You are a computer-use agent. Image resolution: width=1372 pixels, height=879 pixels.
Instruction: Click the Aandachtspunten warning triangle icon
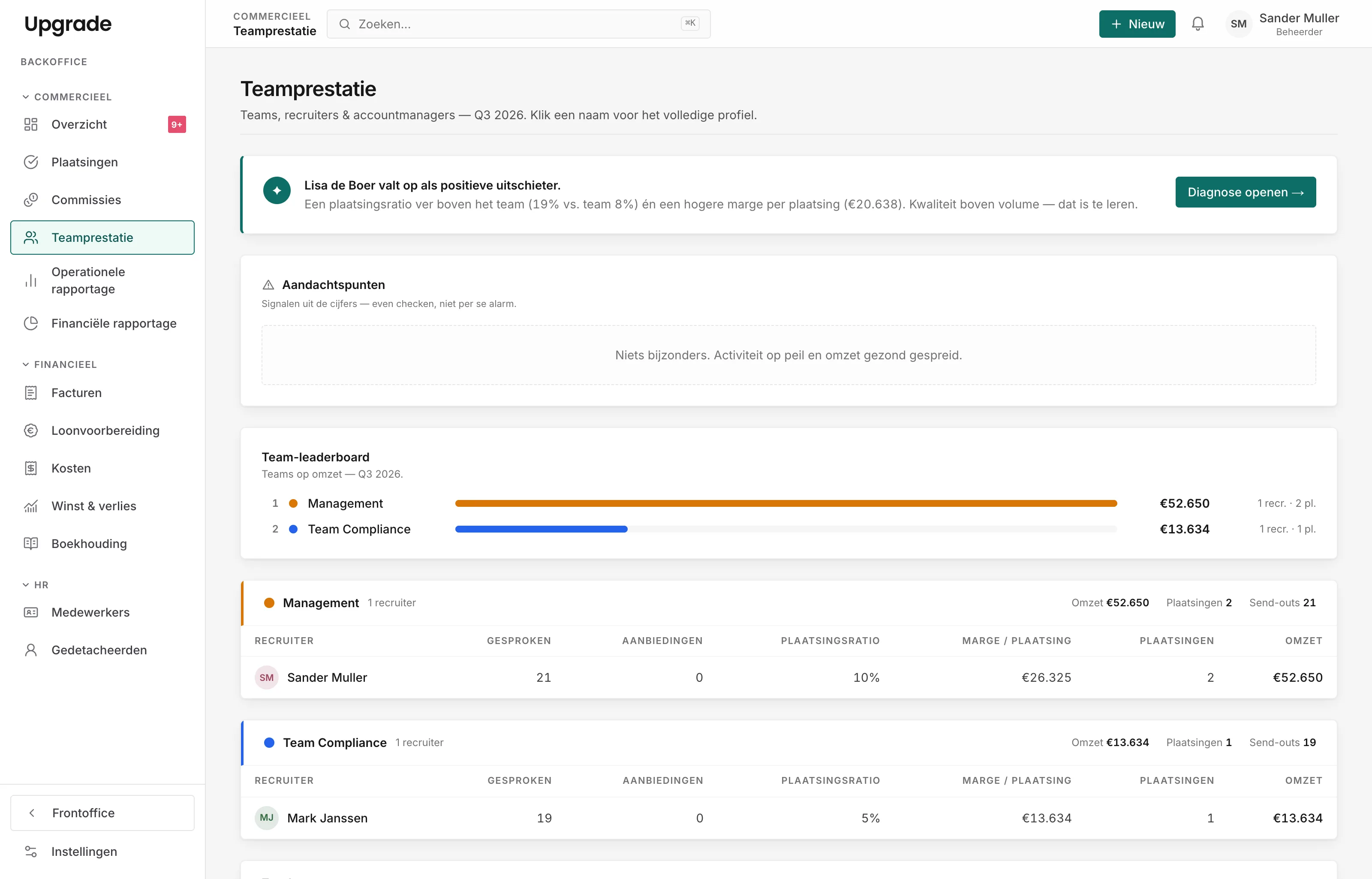(268, 285)
